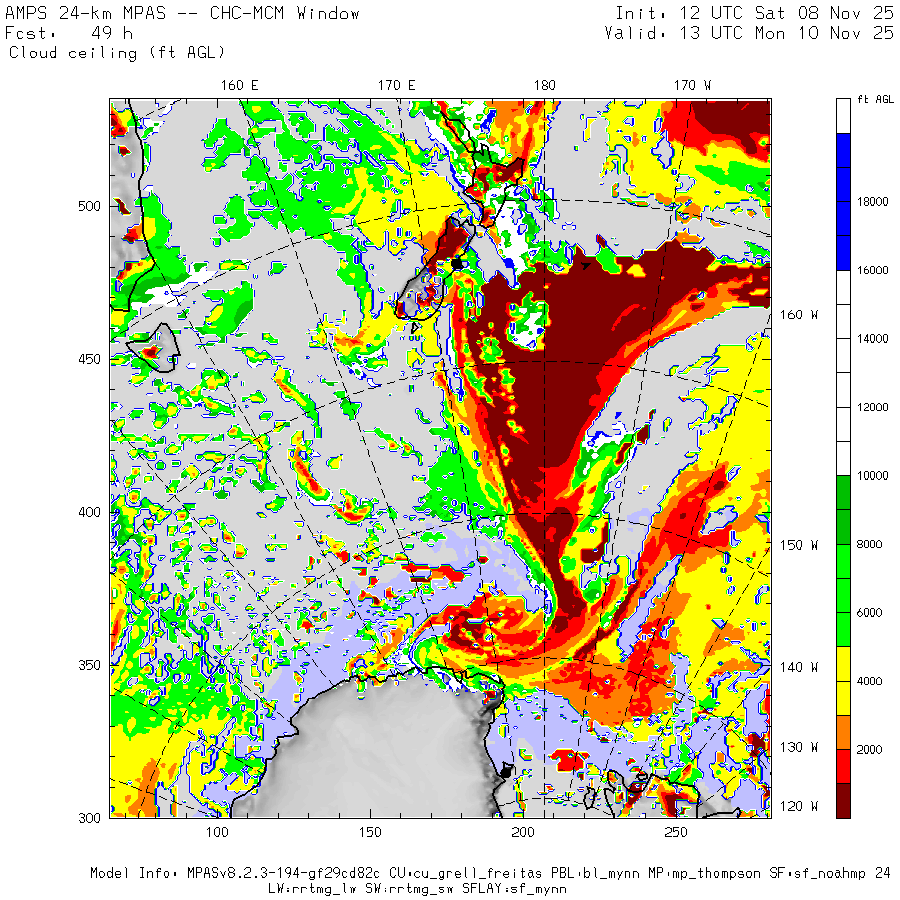Click the bright red color bar segment

point(843,767)
